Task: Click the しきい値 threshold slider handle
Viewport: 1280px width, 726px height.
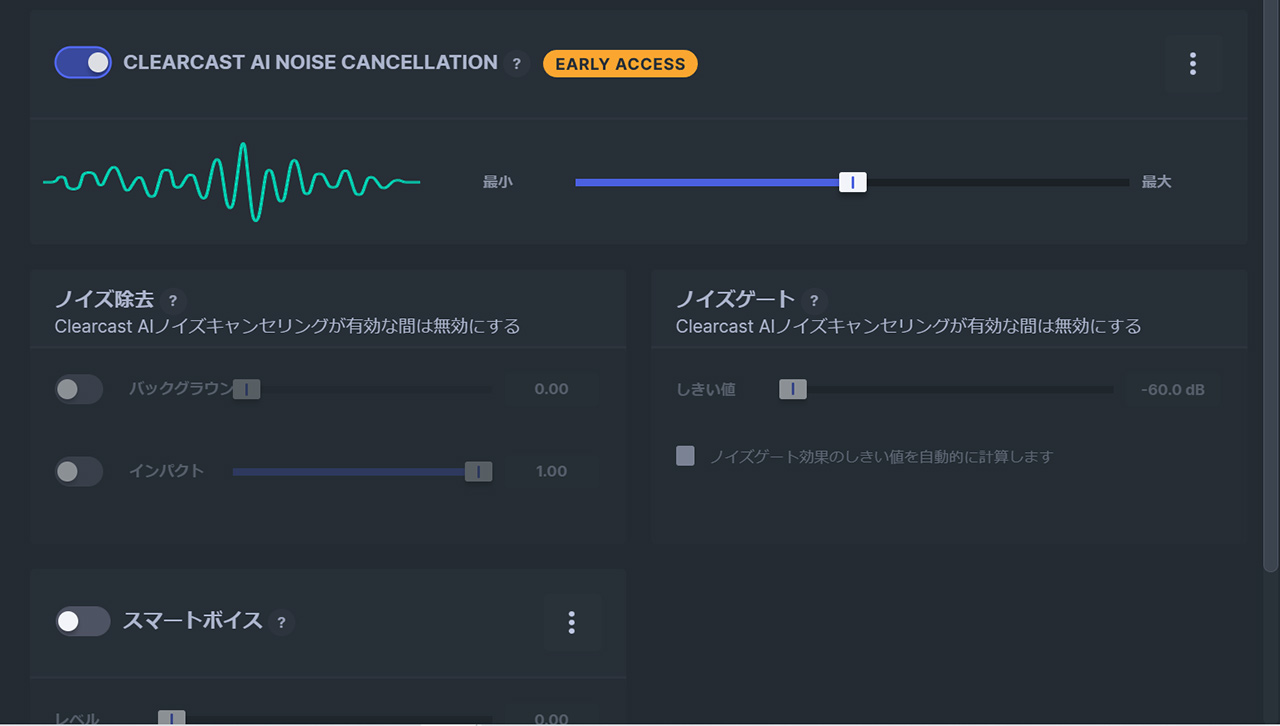Action: tap(793, 389)
